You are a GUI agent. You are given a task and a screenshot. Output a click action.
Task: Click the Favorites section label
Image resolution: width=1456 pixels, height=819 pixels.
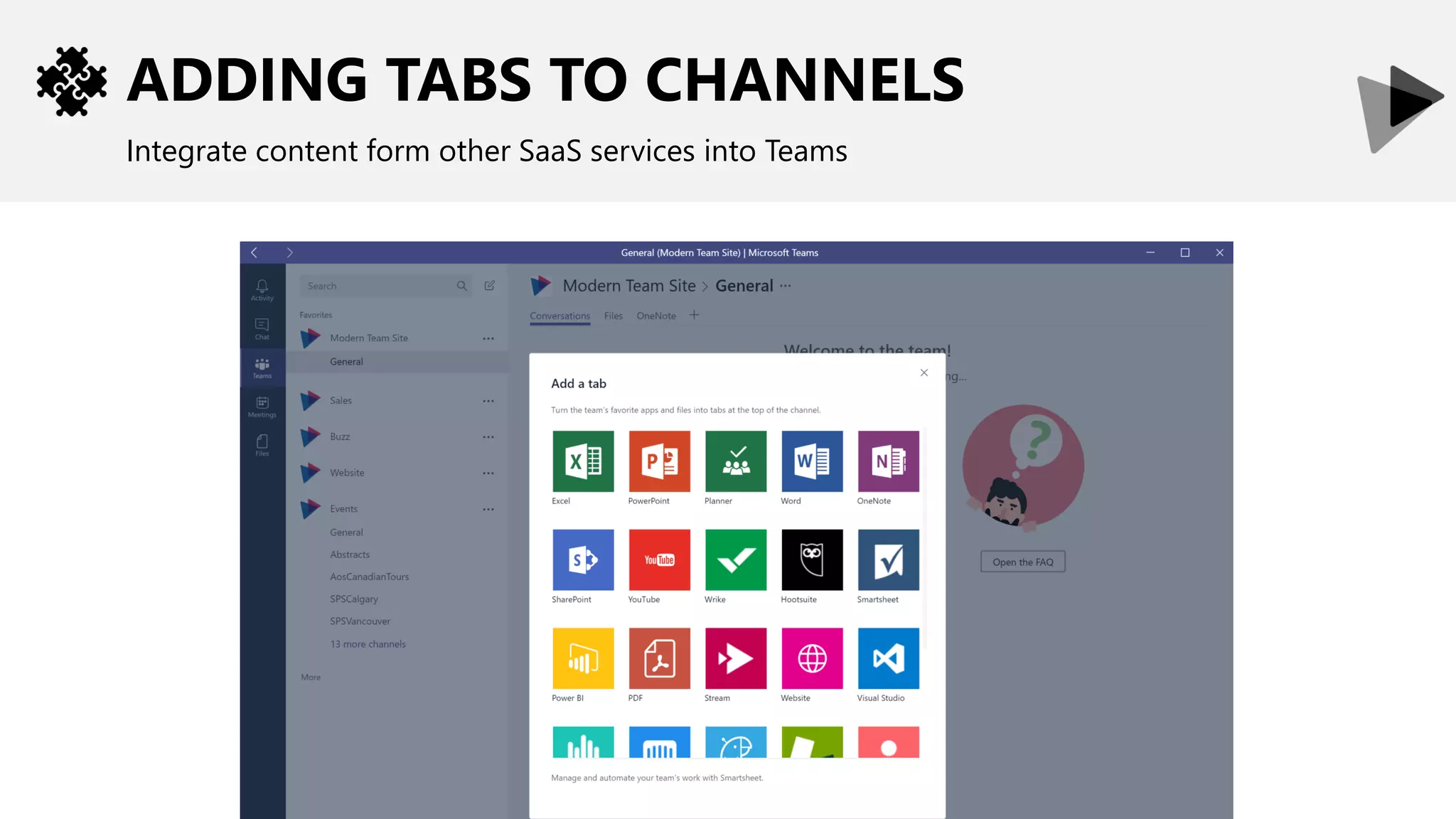tap(316, 315)
